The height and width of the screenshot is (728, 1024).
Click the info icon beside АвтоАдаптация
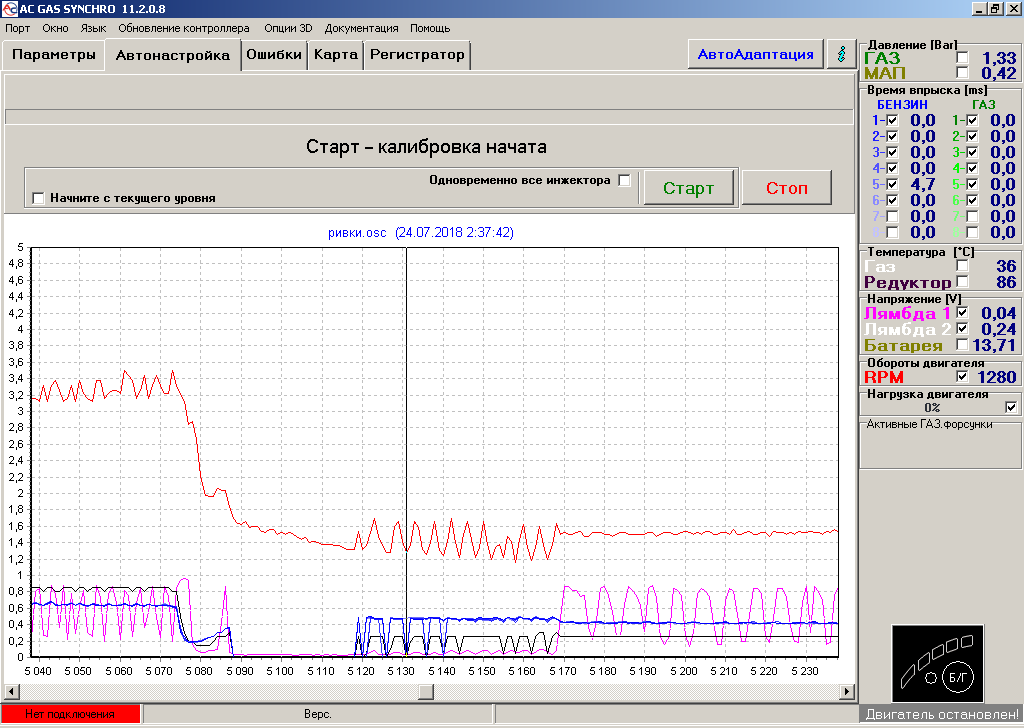tap(841, 54)
